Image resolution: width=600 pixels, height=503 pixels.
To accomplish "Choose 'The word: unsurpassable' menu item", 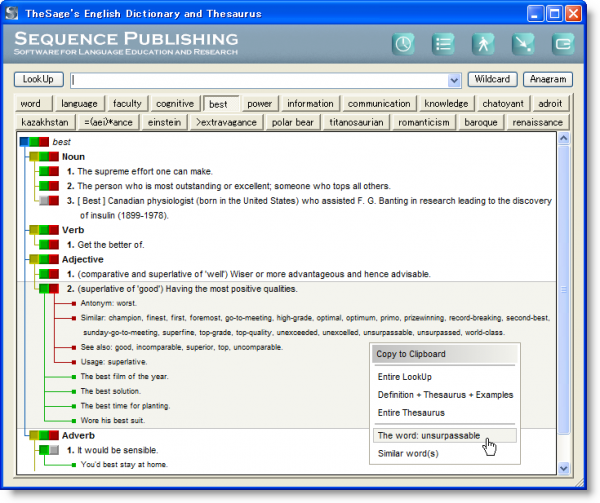I will tap(444, 435).
